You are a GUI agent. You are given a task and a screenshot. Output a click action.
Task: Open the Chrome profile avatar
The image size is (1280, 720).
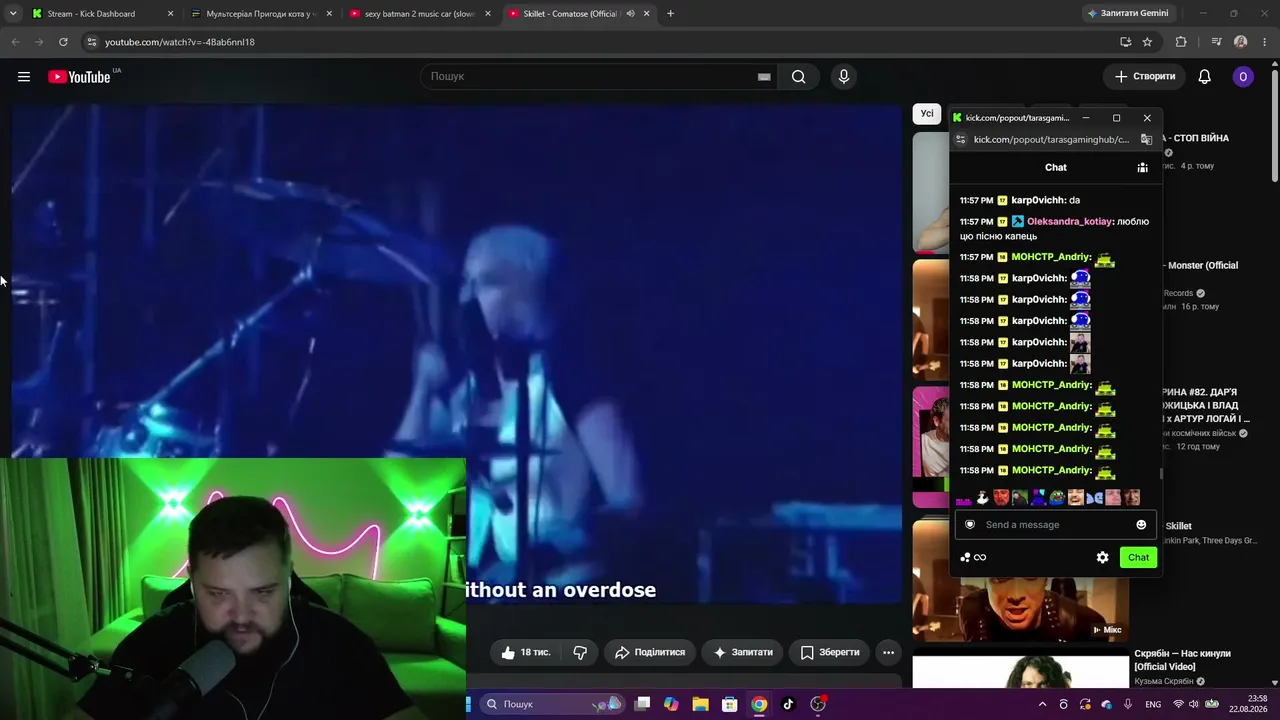click(x=1241, y=42)
